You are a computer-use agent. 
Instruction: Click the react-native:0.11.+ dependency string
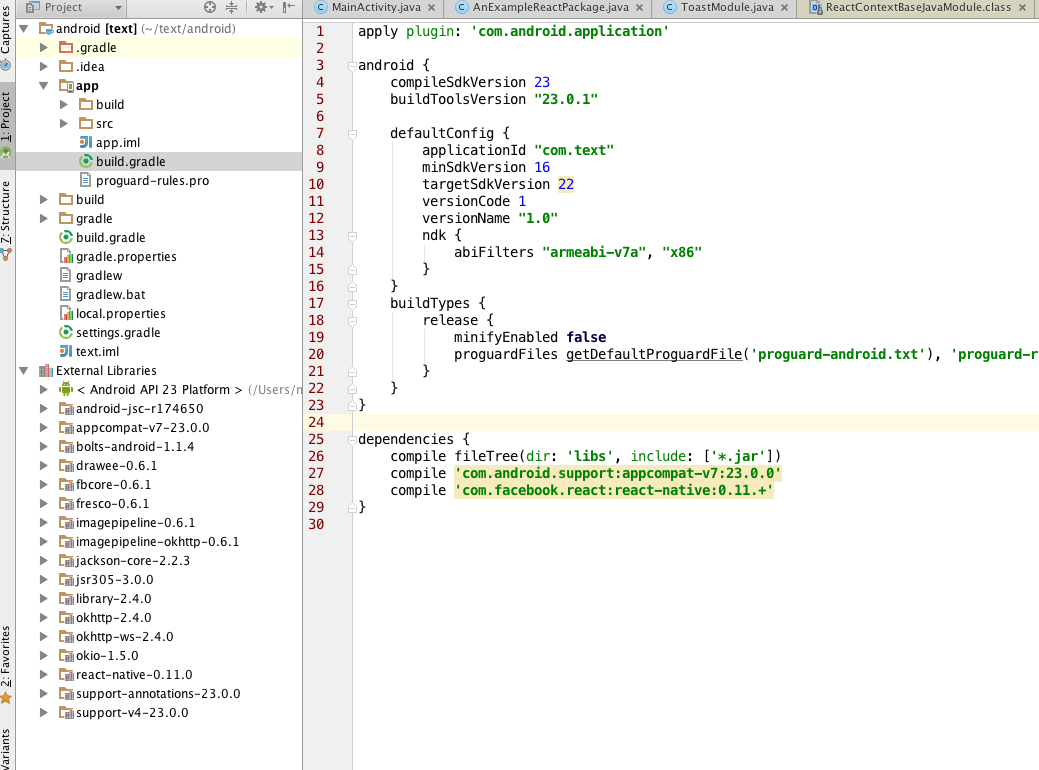pos(614,490)
